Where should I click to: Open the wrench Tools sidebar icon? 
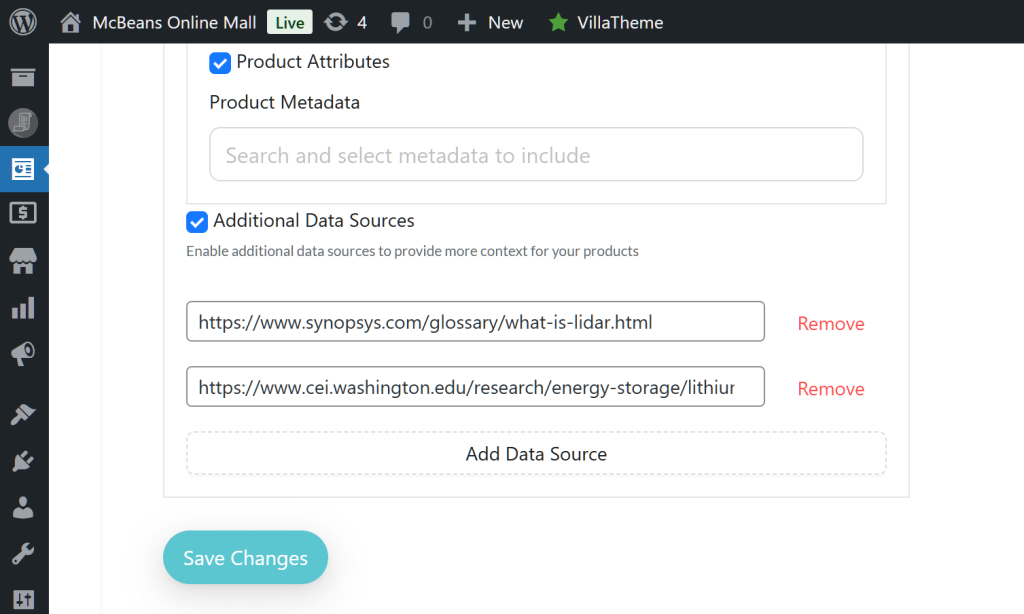coord(23,553)
